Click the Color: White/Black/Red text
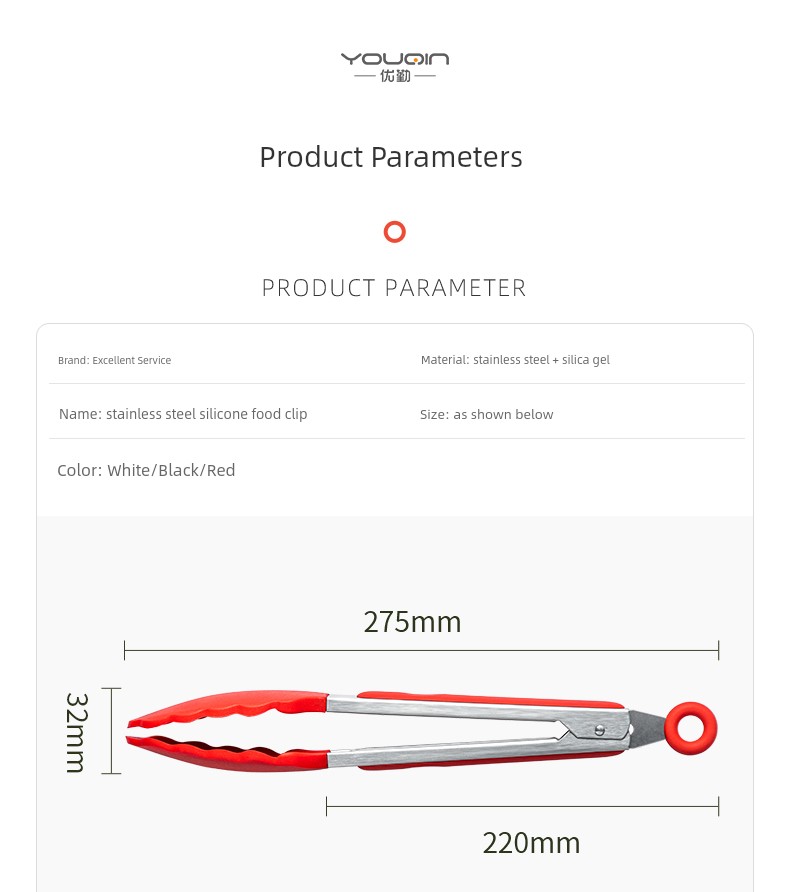790x892 pixels. point(146,470)
